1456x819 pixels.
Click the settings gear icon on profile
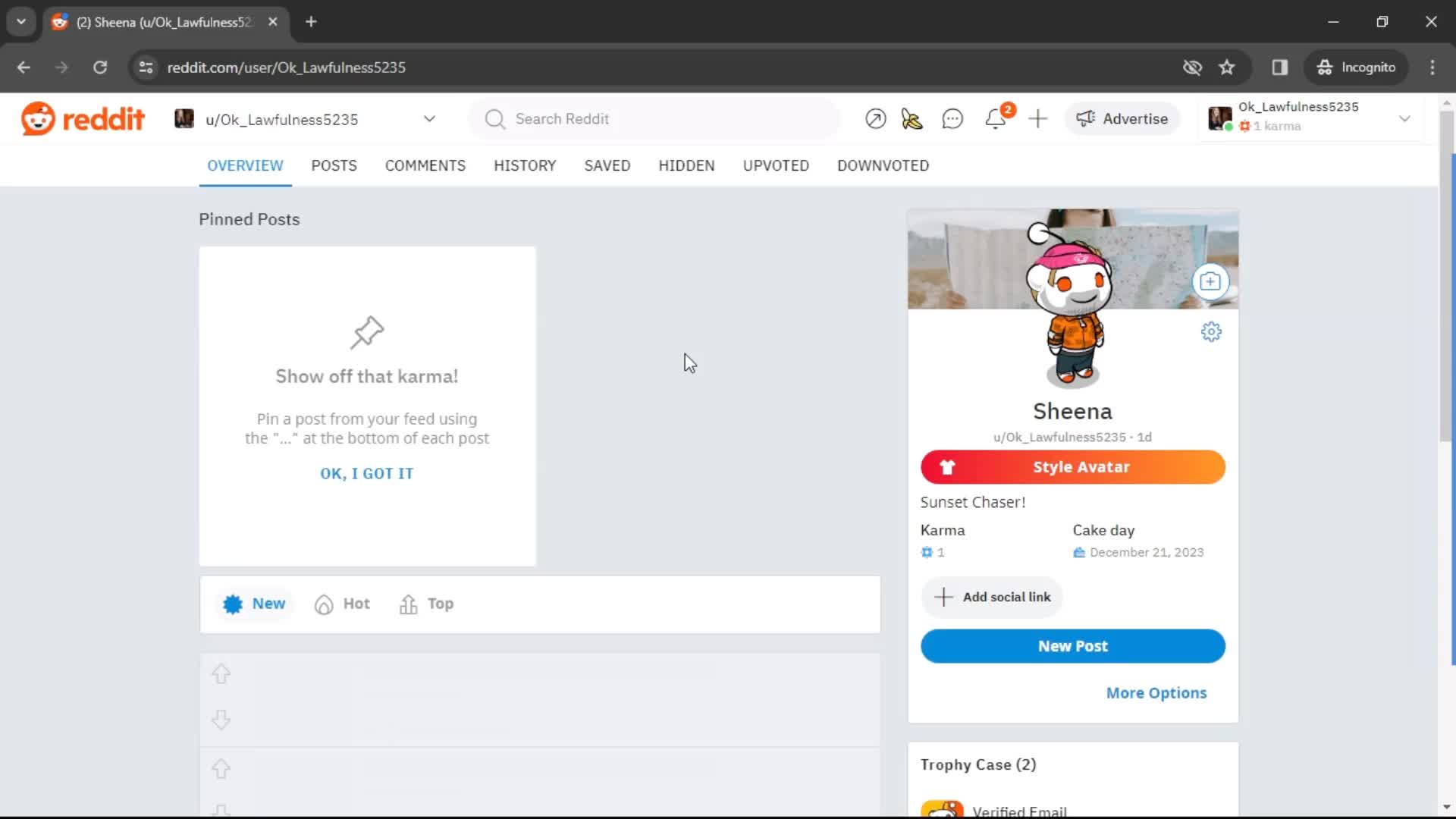click(1211, 331)
